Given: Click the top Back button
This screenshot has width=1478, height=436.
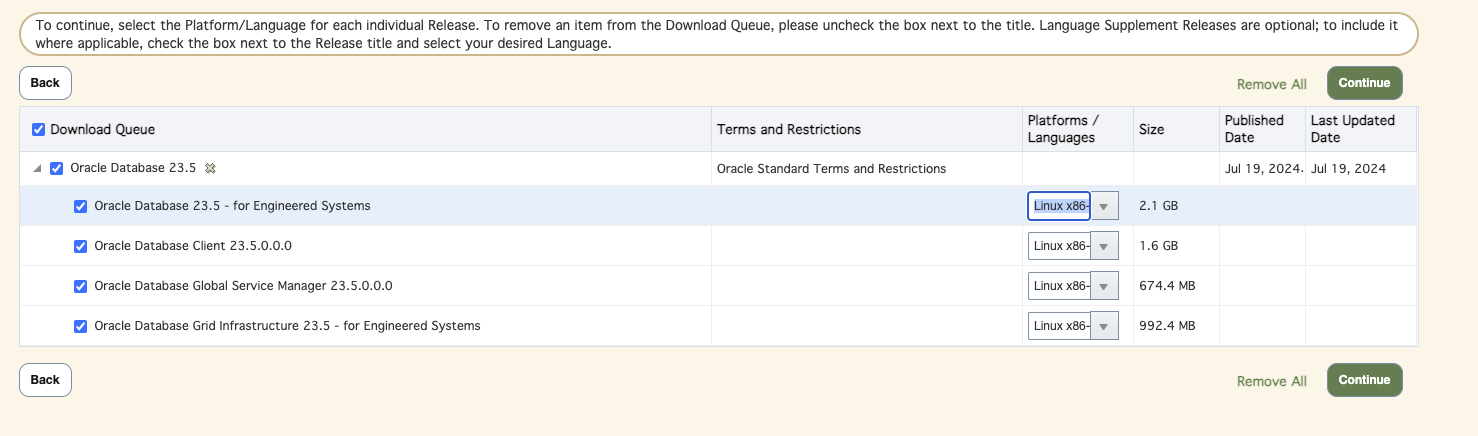Looking at the screenshot, I should [x=45, y=83].
